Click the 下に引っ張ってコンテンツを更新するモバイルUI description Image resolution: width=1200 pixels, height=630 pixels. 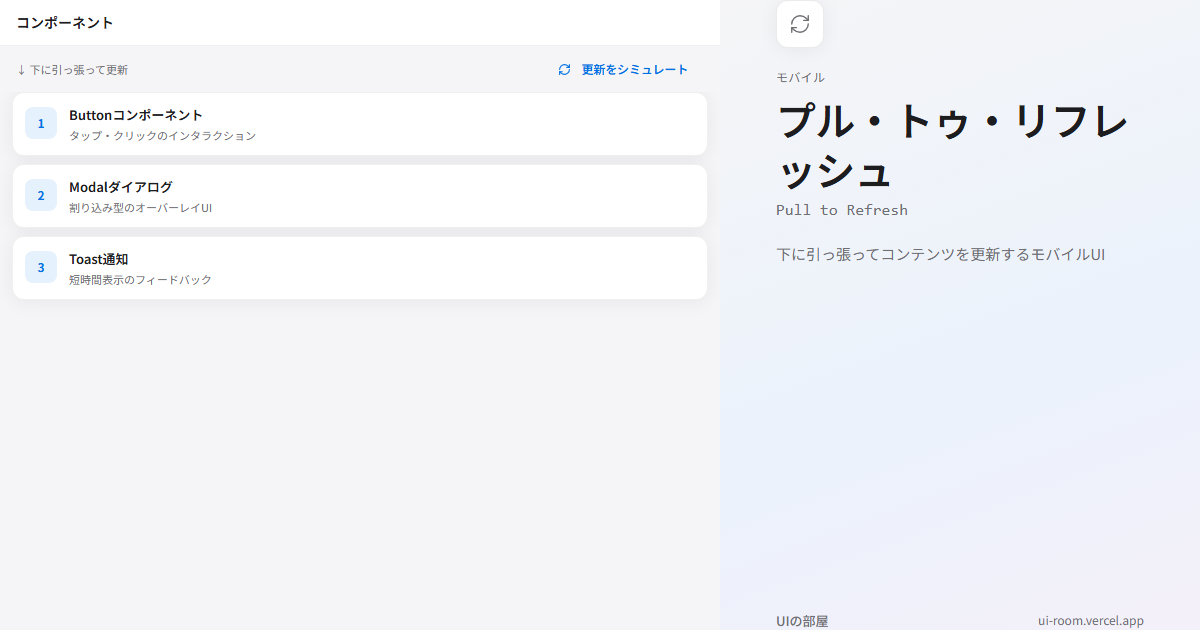941,254
